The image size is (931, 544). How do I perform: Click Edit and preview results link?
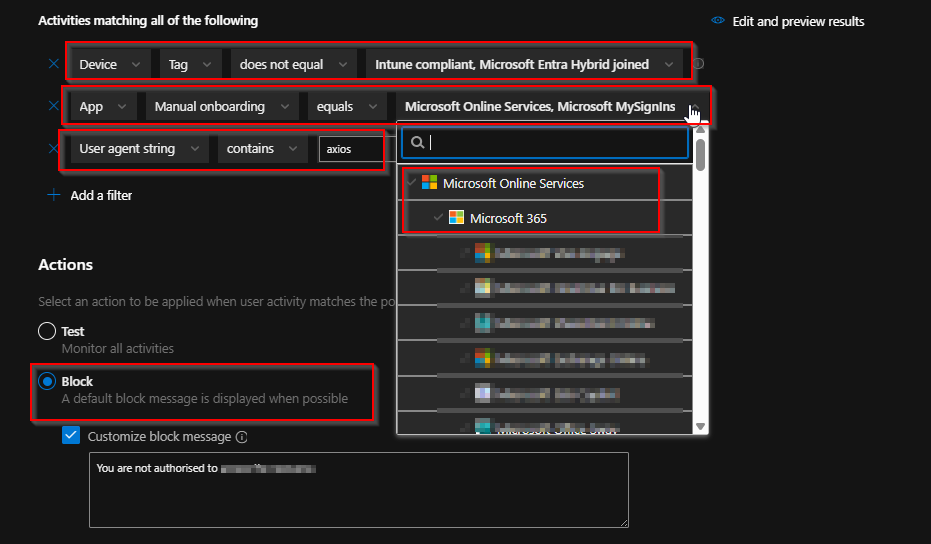(x=798, y=21)
